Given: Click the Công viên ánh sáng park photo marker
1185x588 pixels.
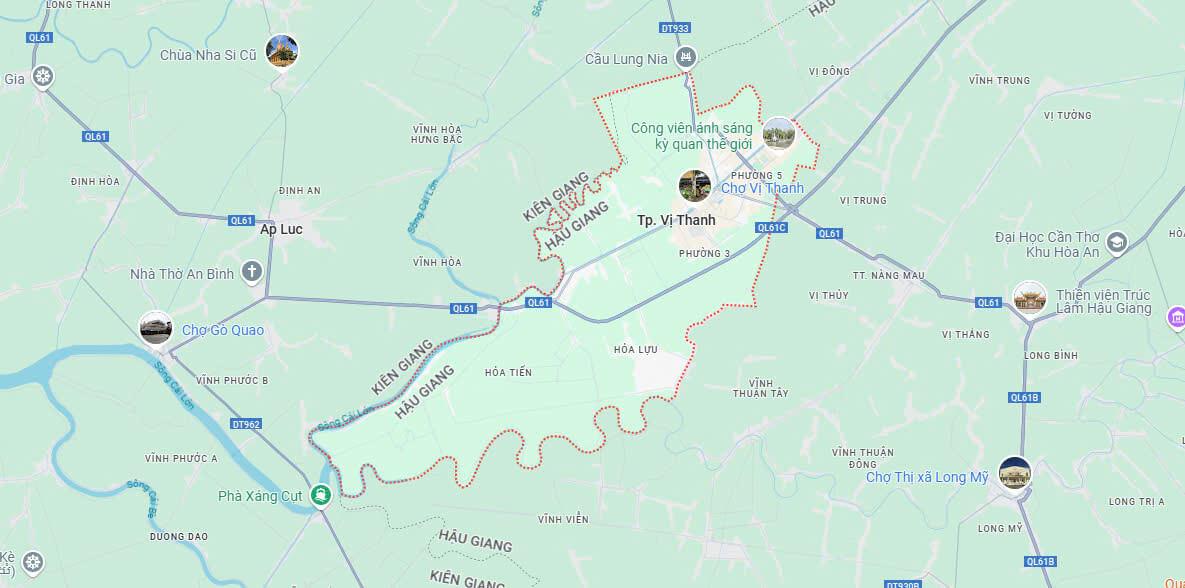Looking at the screenshot, I should [x=778, y=134].
